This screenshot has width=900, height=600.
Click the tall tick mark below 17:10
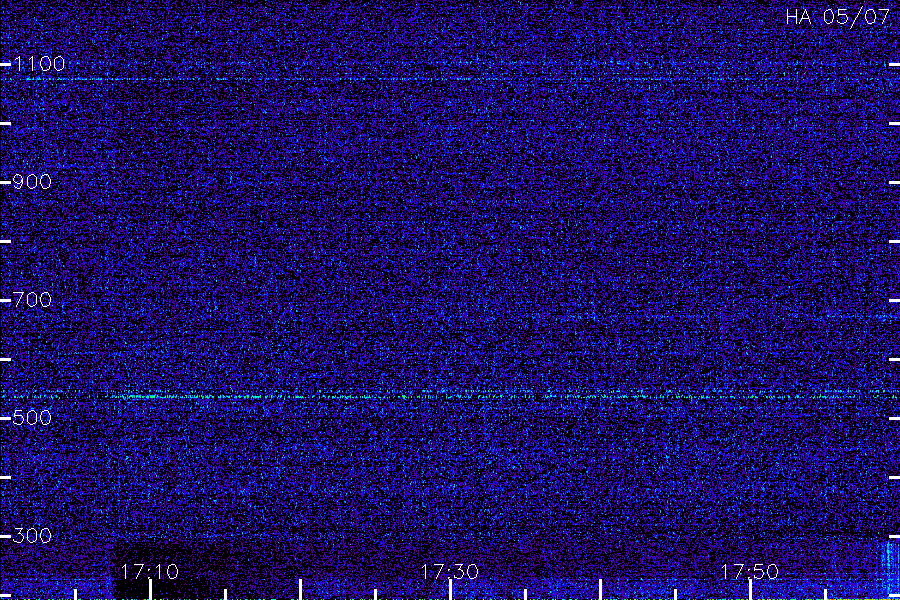[x=150, y=590]
